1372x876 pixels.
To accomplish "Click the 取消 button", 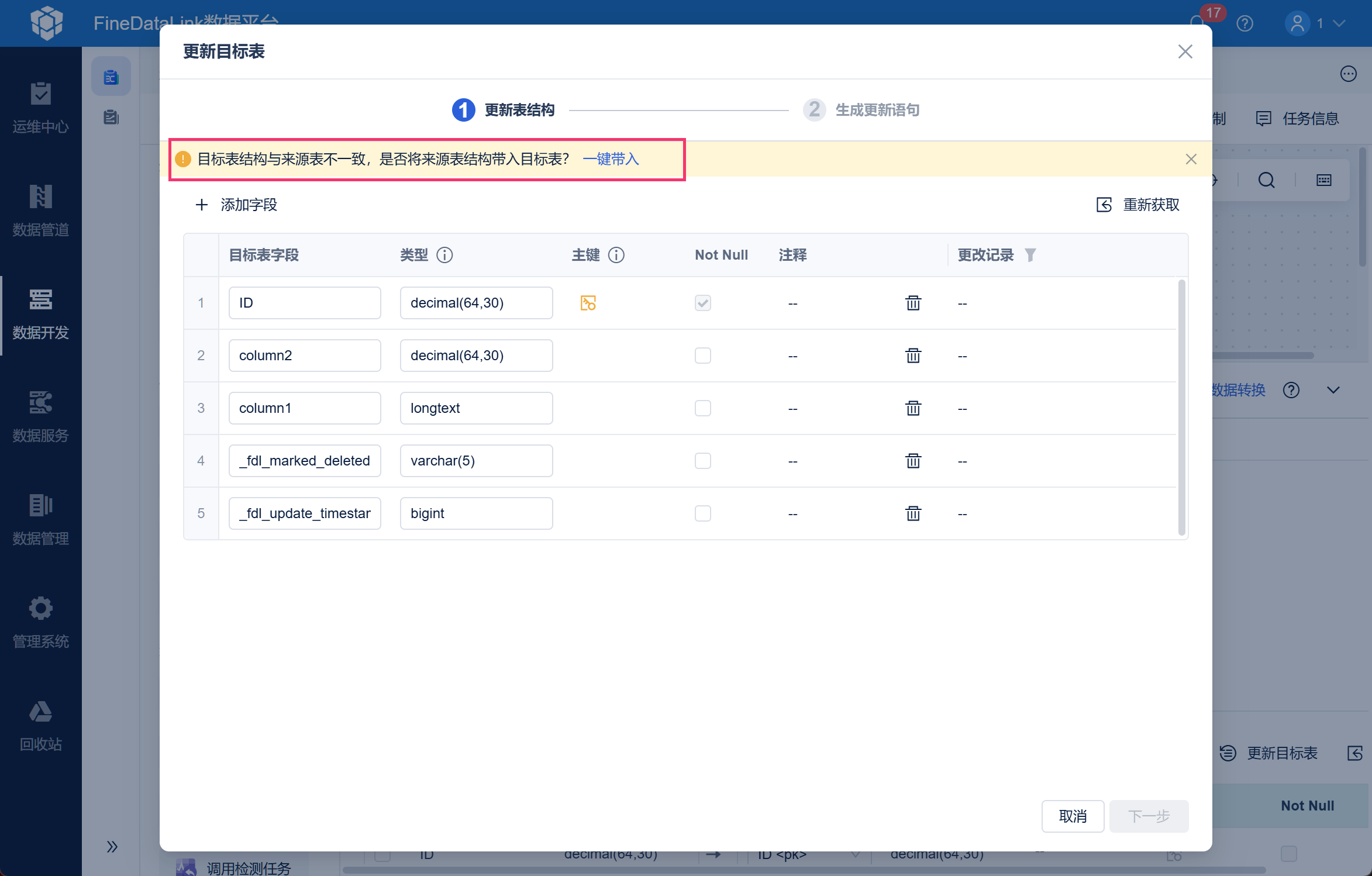I will [1073, 816].
